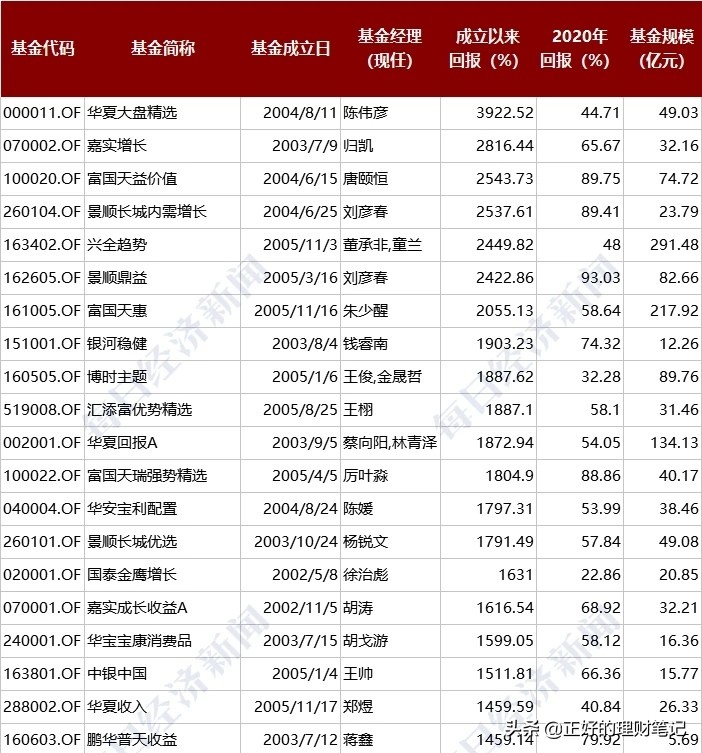
Task: Click the 成立以来回报(%) column header
Action: (484, 49)
